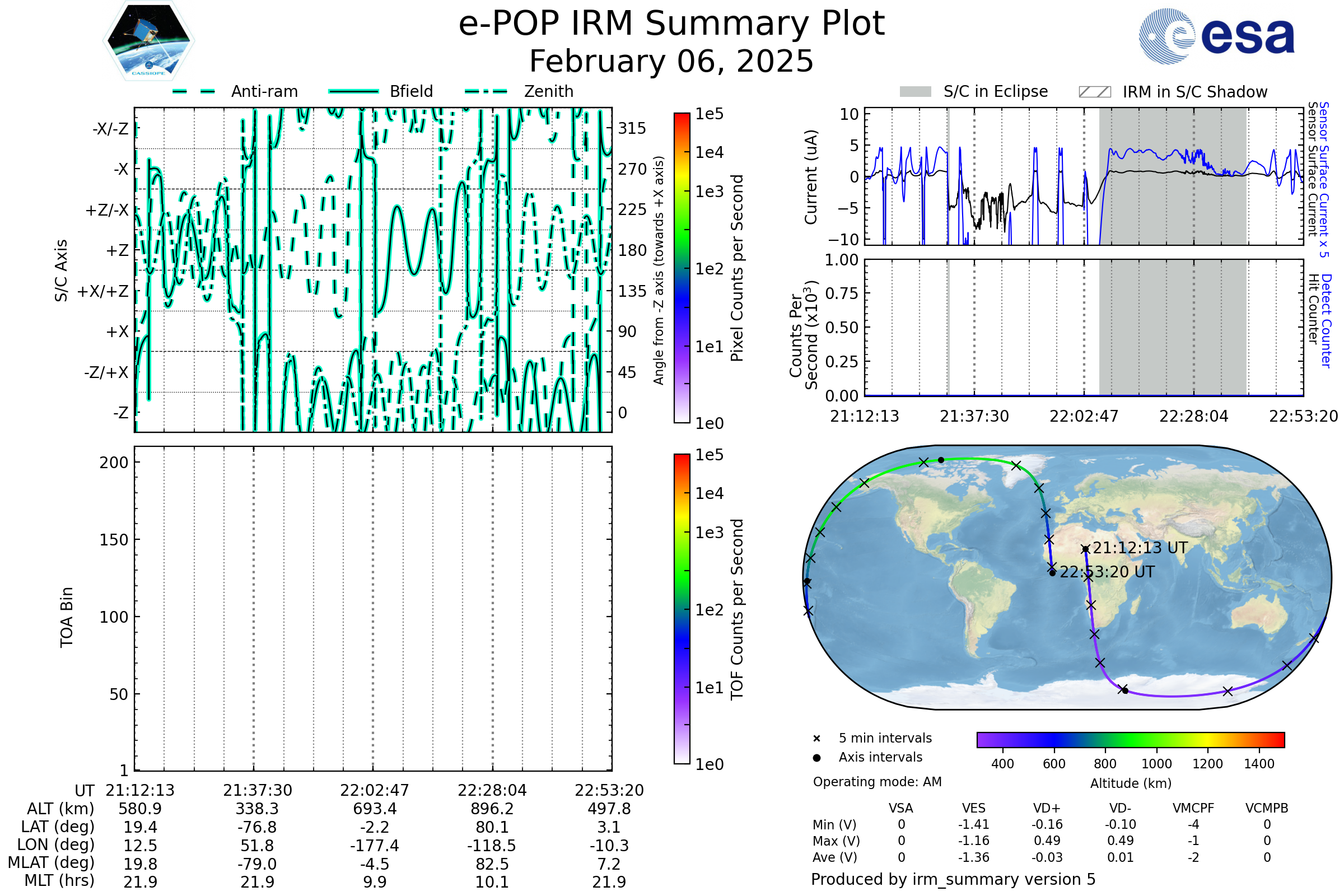This screenshot has height=896, width=1344.
Task: Click the Axis intervals dot legend marker
Action: click(816, 758)
